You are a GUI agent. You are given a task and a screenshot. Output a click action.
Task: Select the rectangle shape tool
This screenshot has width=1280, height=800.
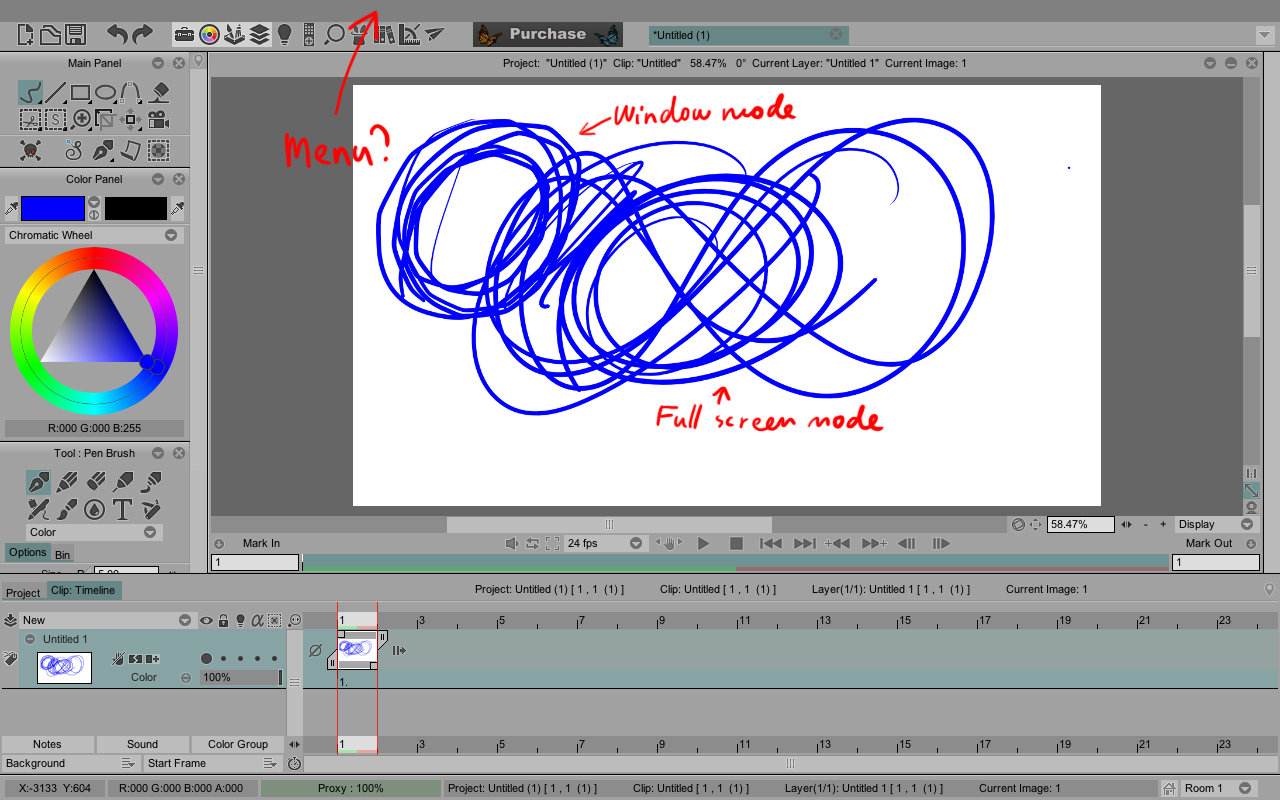pos(81,93)
